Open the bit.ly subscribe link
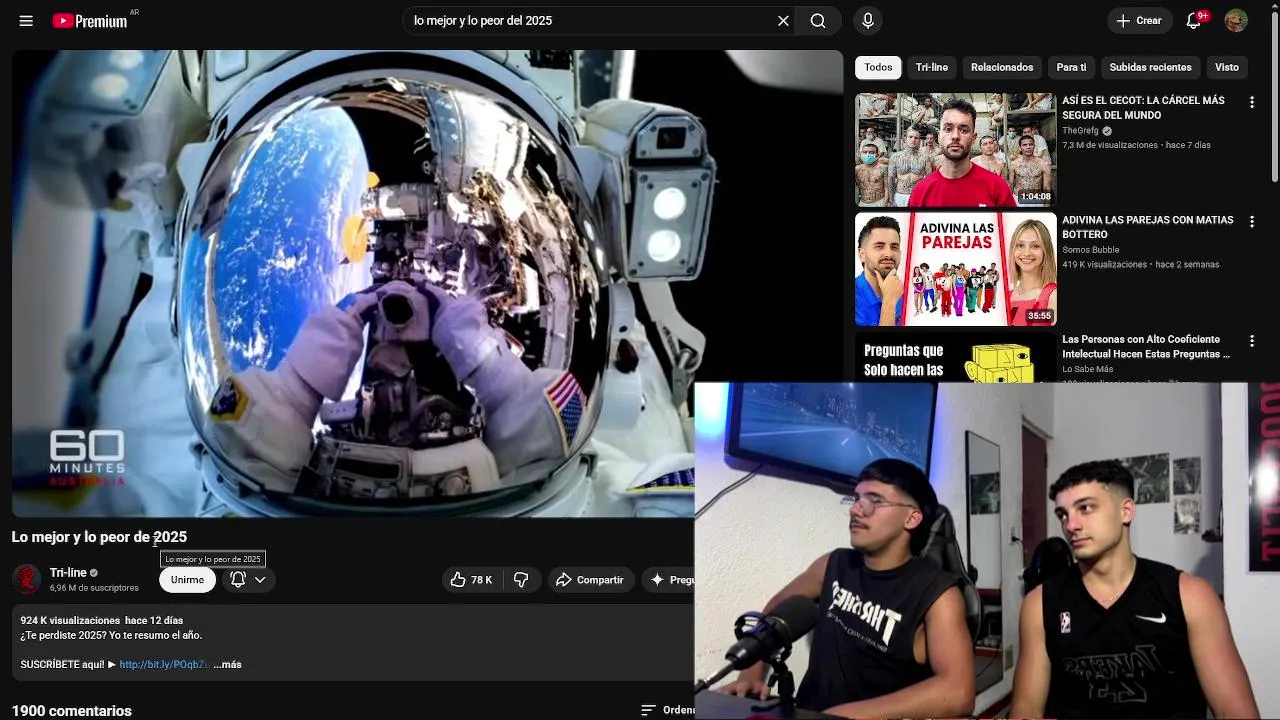 click(164, 664)
